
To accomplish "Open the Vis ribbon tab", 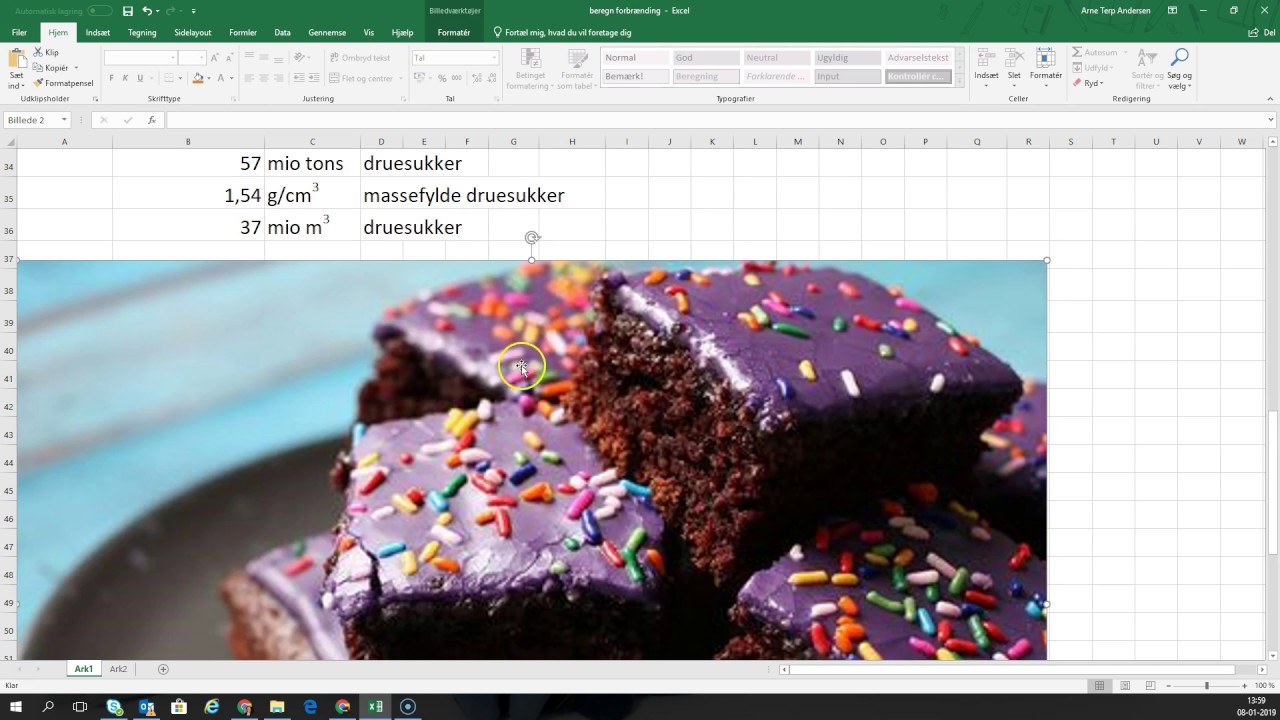I will point(369,33).
